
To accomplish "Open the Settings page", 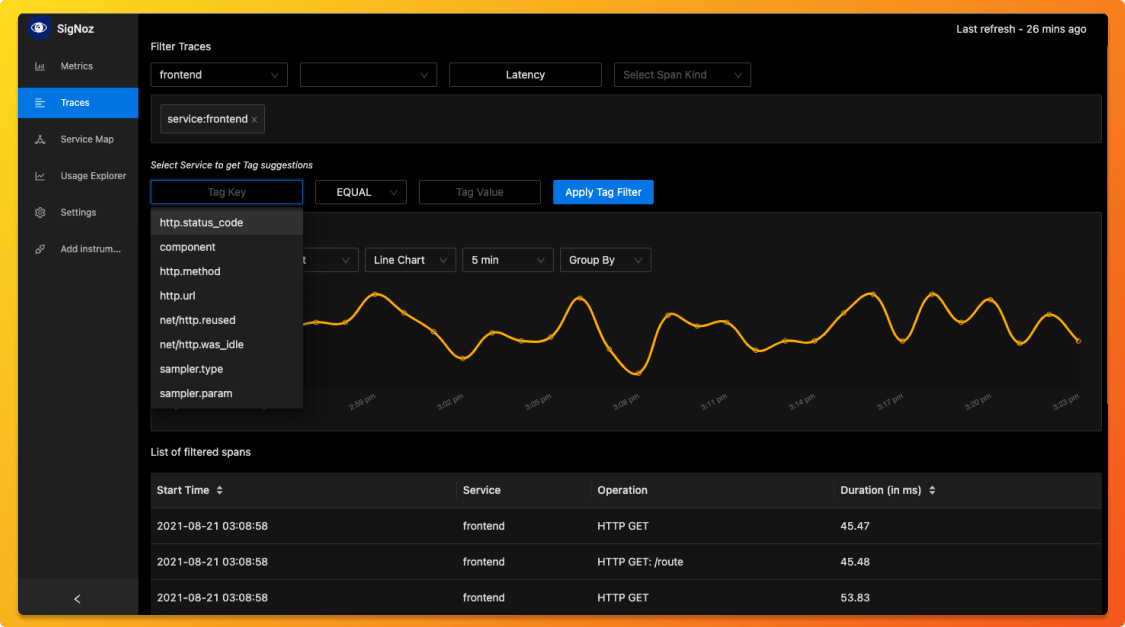I will (x=77, y=212).
